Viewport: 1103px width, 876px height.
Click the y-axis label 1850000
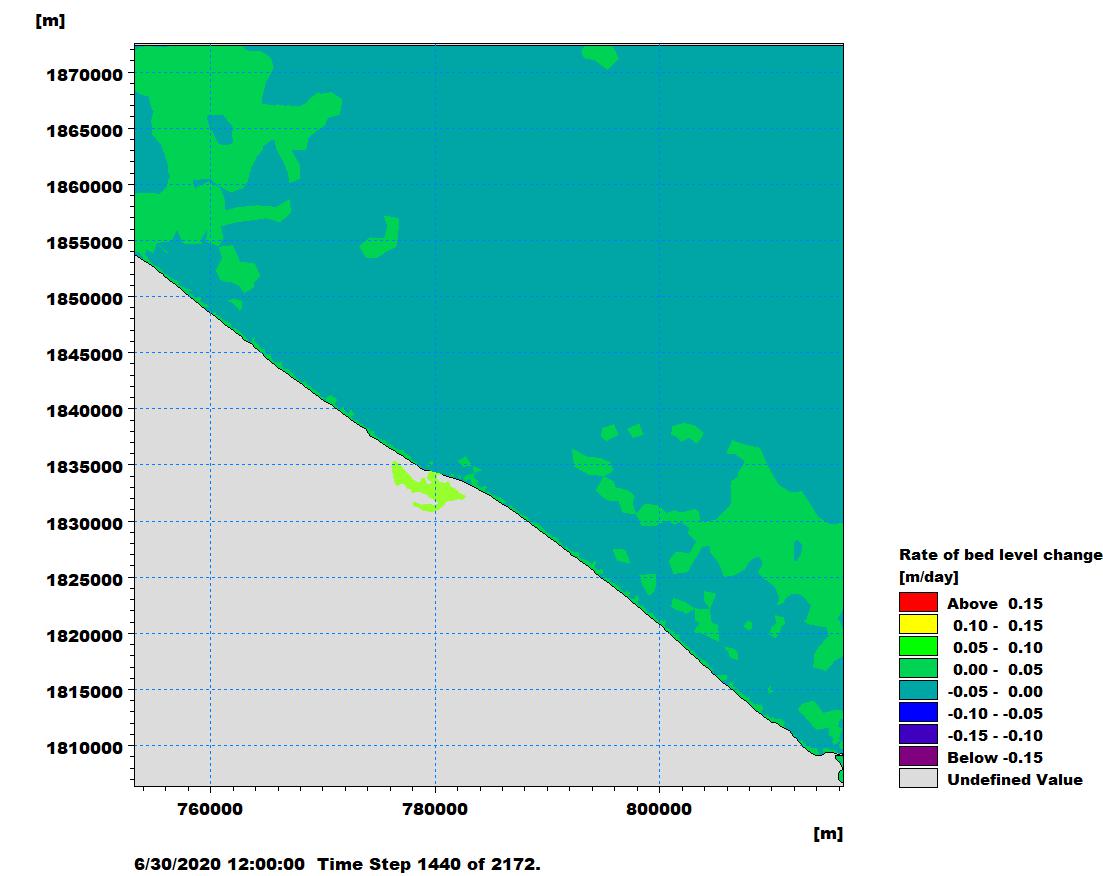(84, 299)
